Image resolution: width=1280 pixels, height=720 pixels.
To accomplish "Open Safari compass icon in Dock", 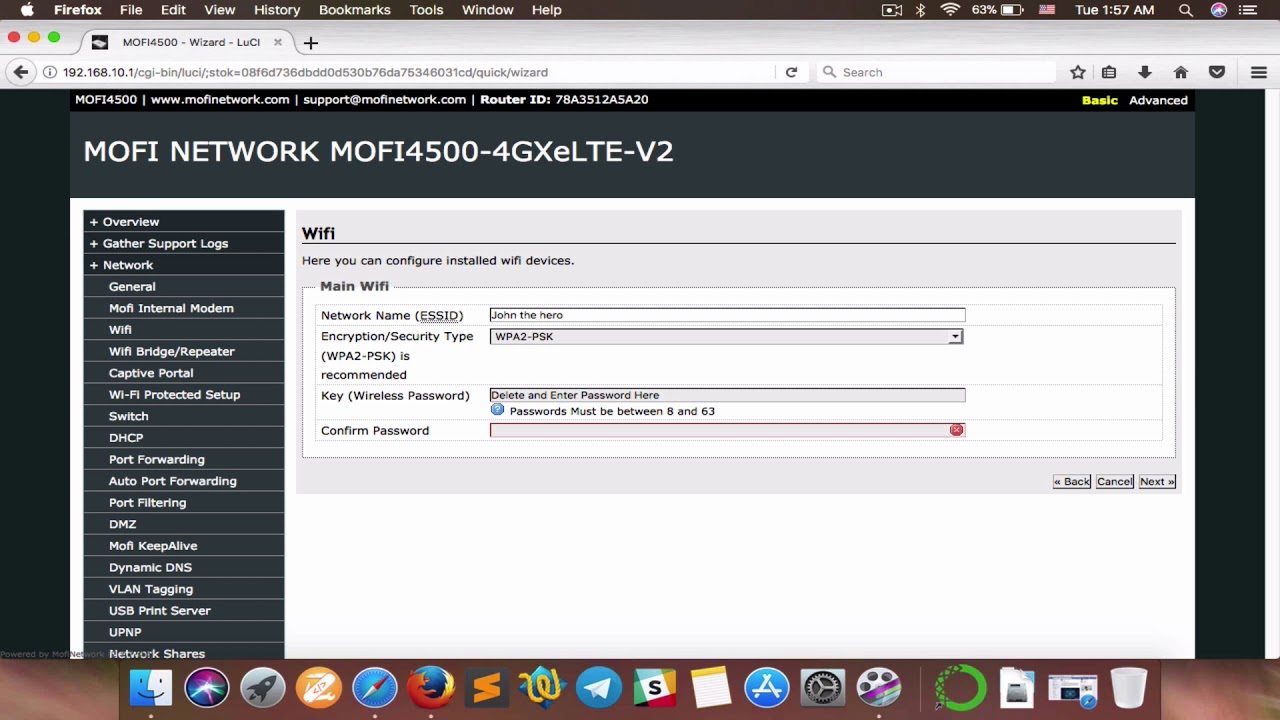I will coord(375,688).
